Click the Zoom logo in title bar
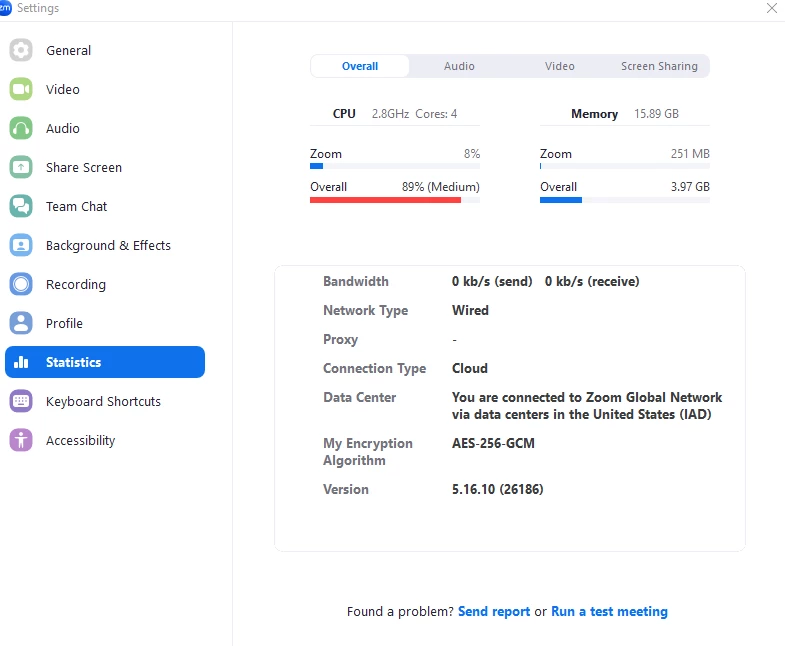Image resolution: width=785 pixels, height=646 pixels. point(5,8)
